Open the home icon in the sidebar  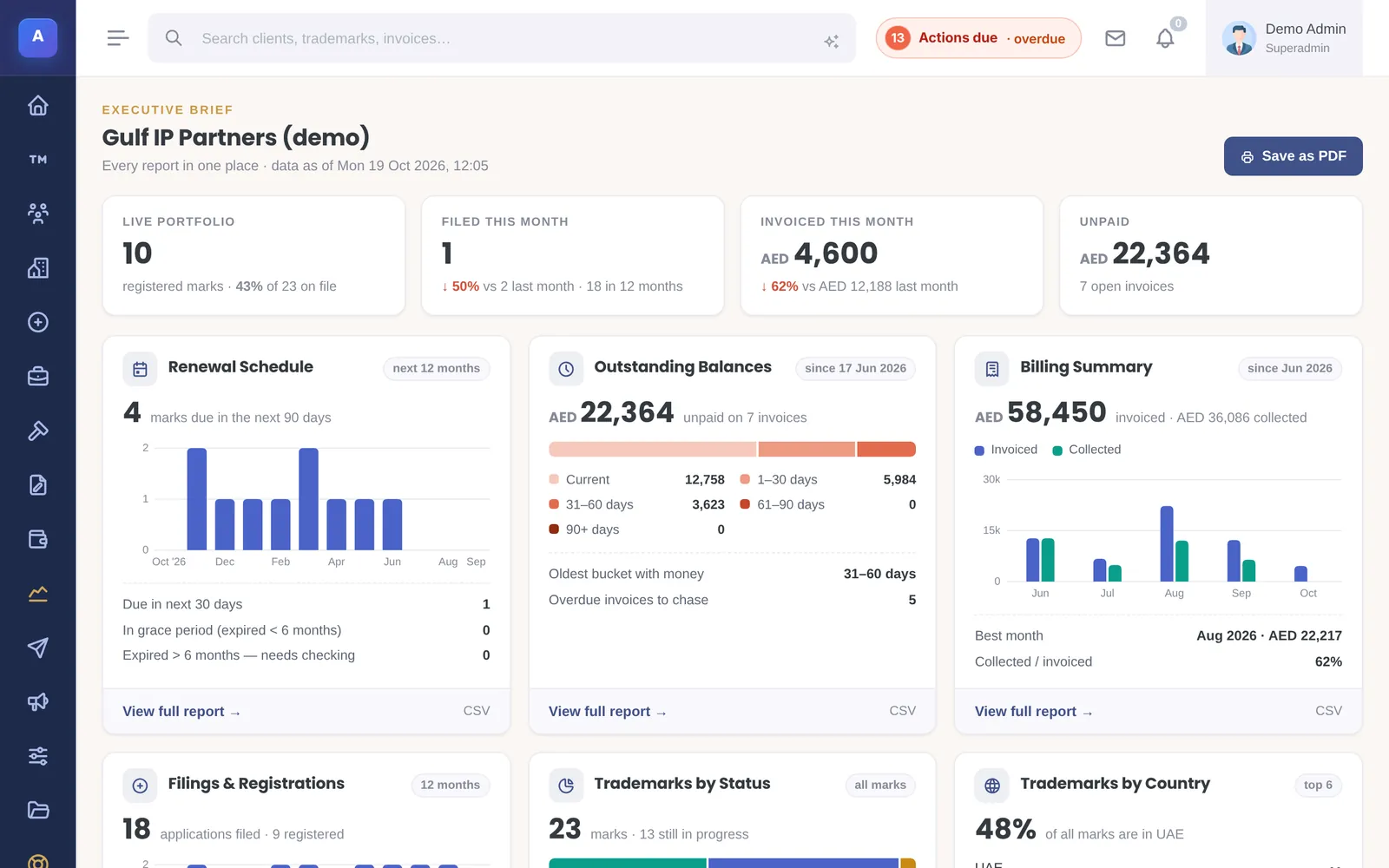click(x=37, y=106)
